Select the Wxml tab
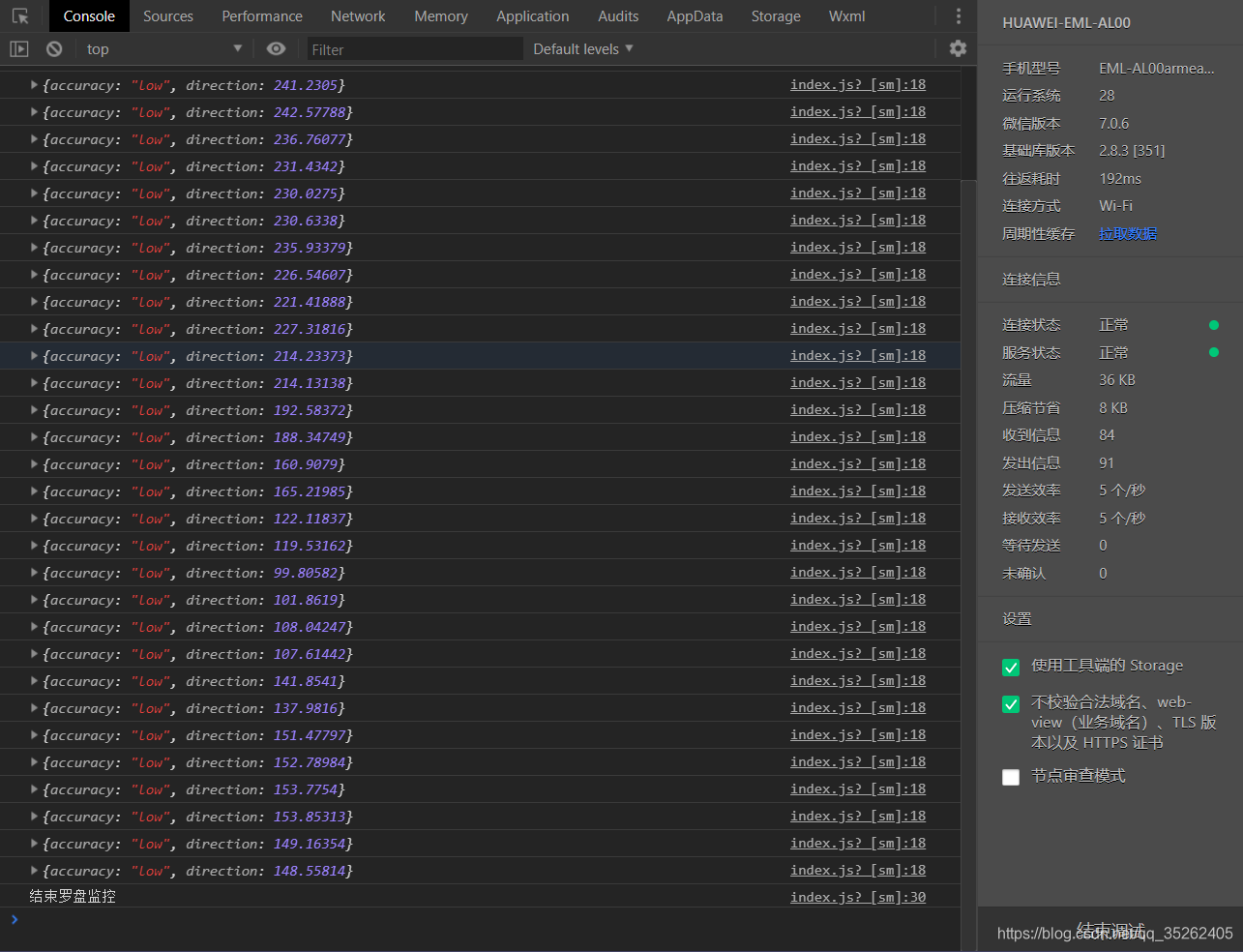The height and width of the screenshot is (952, 1243). point(847,16)
